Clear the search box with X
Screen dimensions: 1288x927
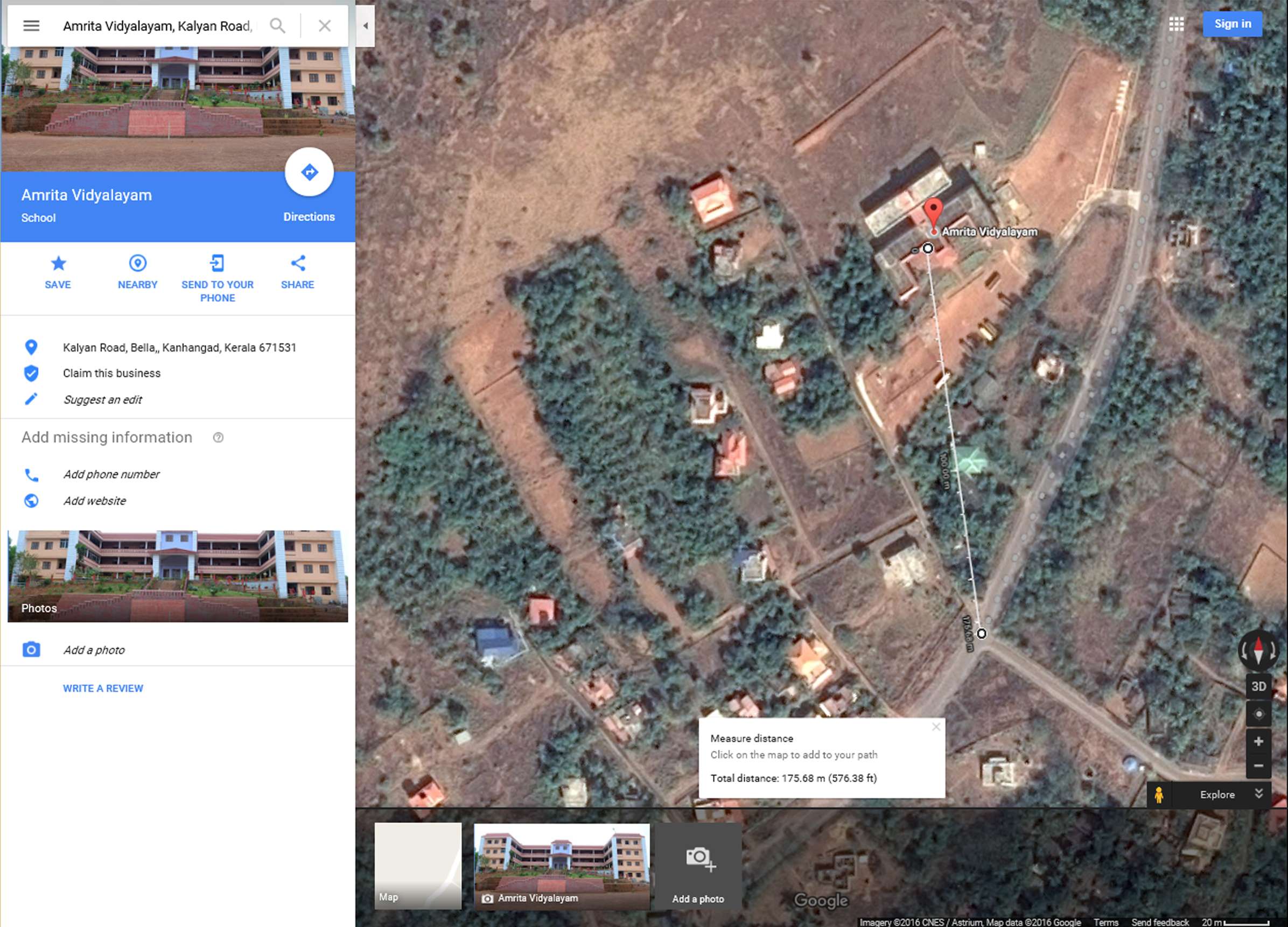pyautogui.click(x=324, y=25)
